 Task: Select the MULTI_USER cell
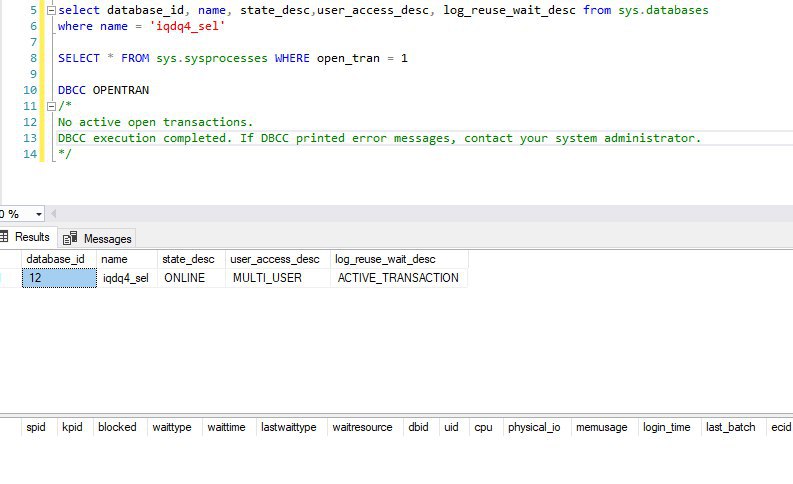(x=278, y=278)
